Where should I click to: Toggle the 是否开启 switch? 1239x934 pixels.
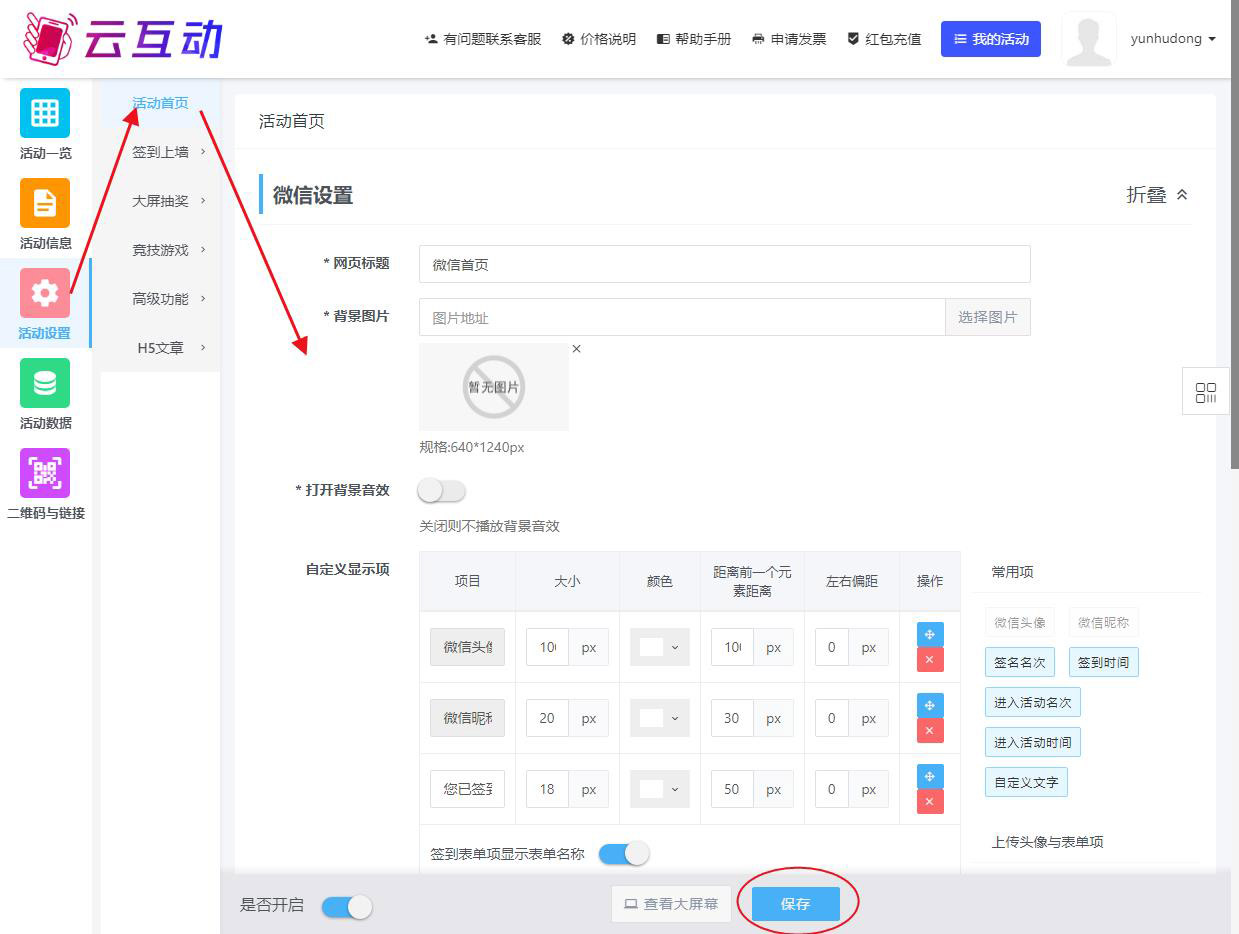click(x=347, y=906)
